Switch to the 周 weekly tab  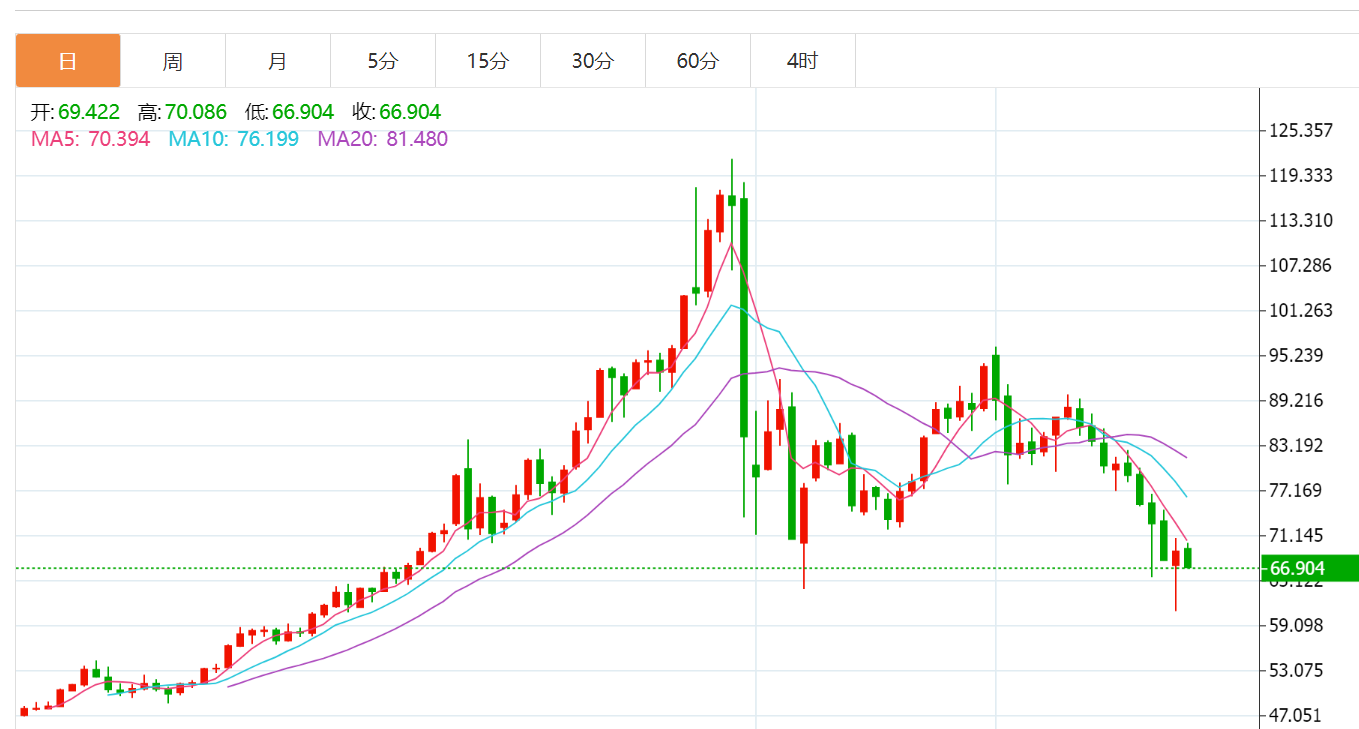pos(172,61)
